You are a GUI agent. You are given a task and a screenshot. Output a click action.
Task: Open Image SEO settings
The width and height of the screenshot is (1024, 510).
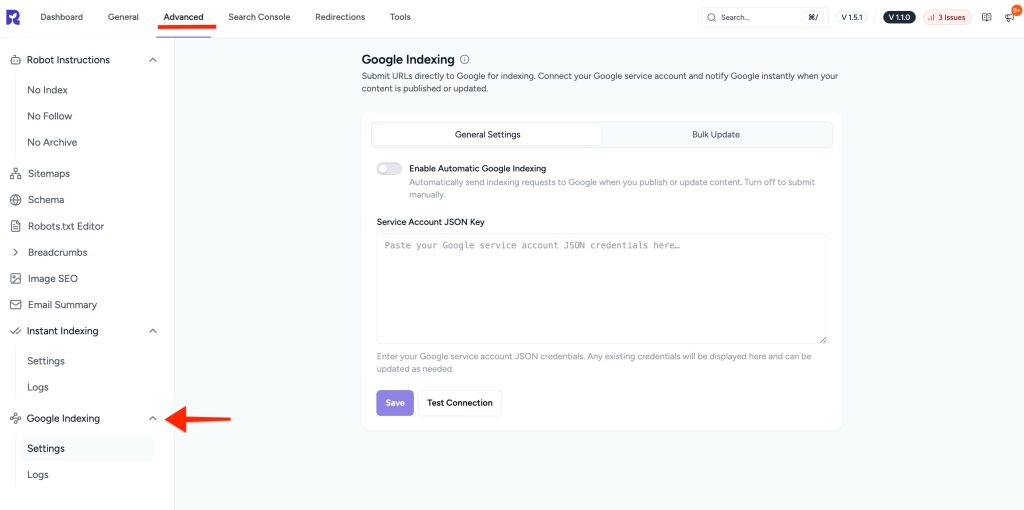52,279
